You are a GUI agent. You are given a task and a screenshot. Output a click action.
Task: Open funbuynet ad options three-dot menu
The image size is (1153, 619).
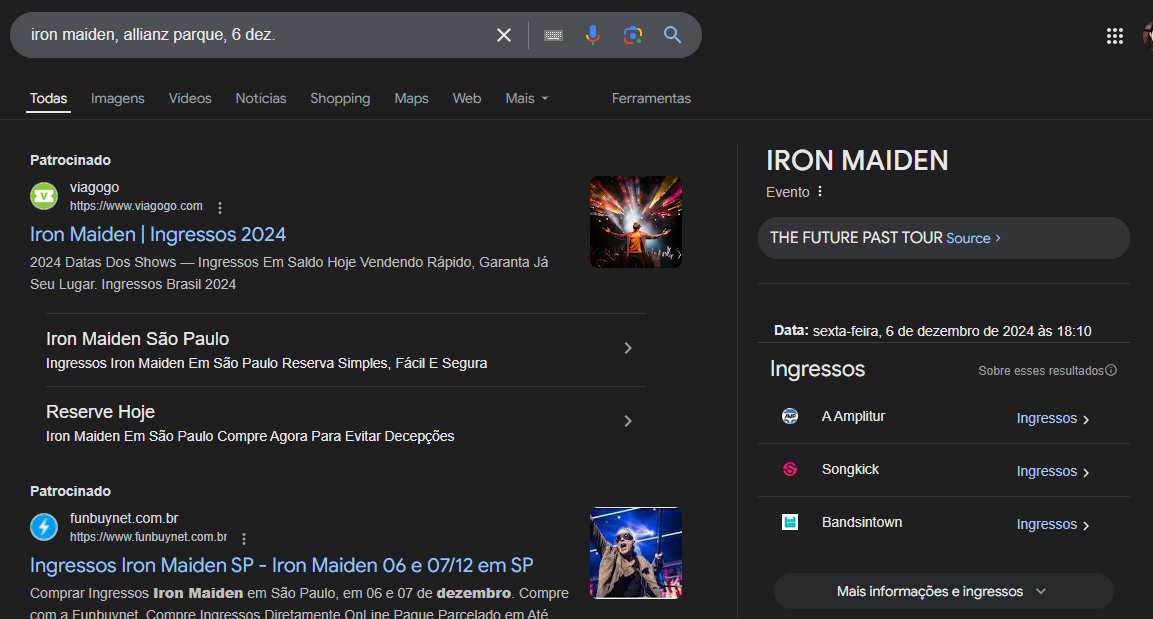[x=244, y=539]
